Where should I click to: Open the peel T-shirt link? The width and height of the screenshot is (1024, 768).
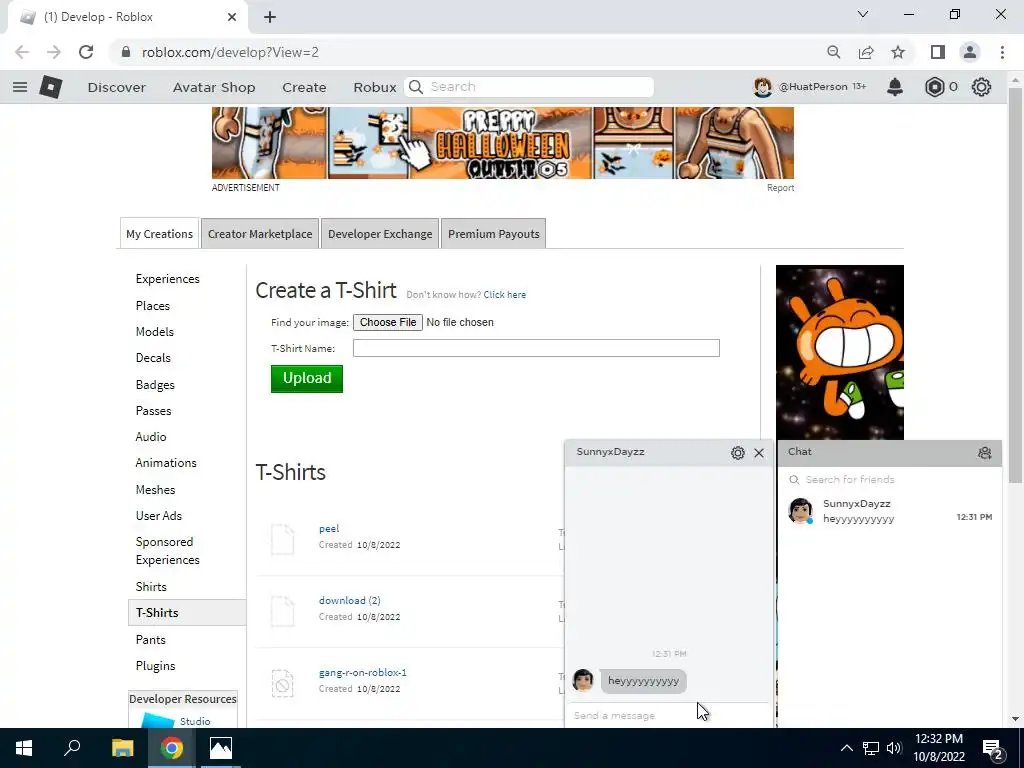pyautogui.click(x=329, y=528)
